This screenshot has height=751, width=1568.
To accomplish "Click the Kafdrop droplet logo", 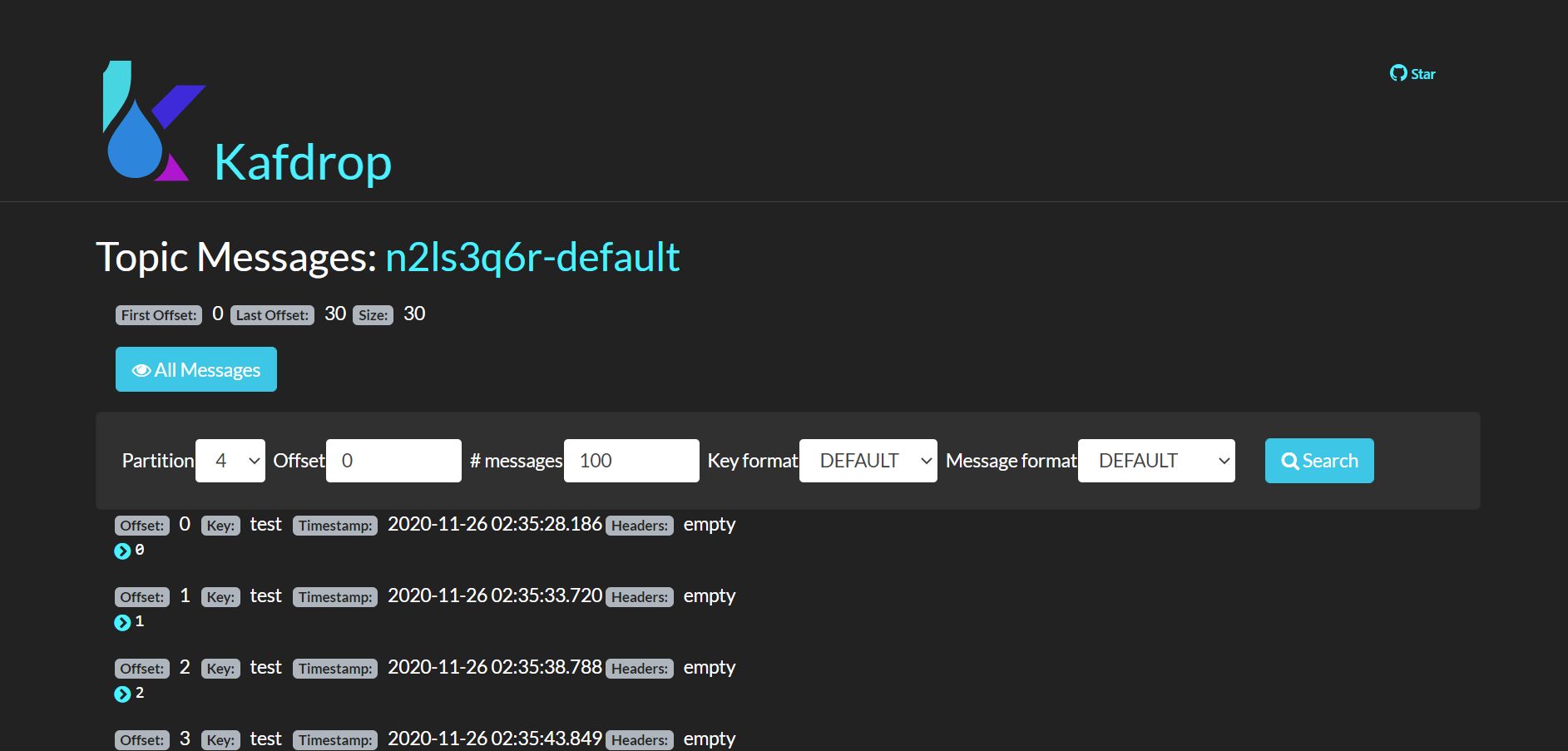I will [154, 121].
